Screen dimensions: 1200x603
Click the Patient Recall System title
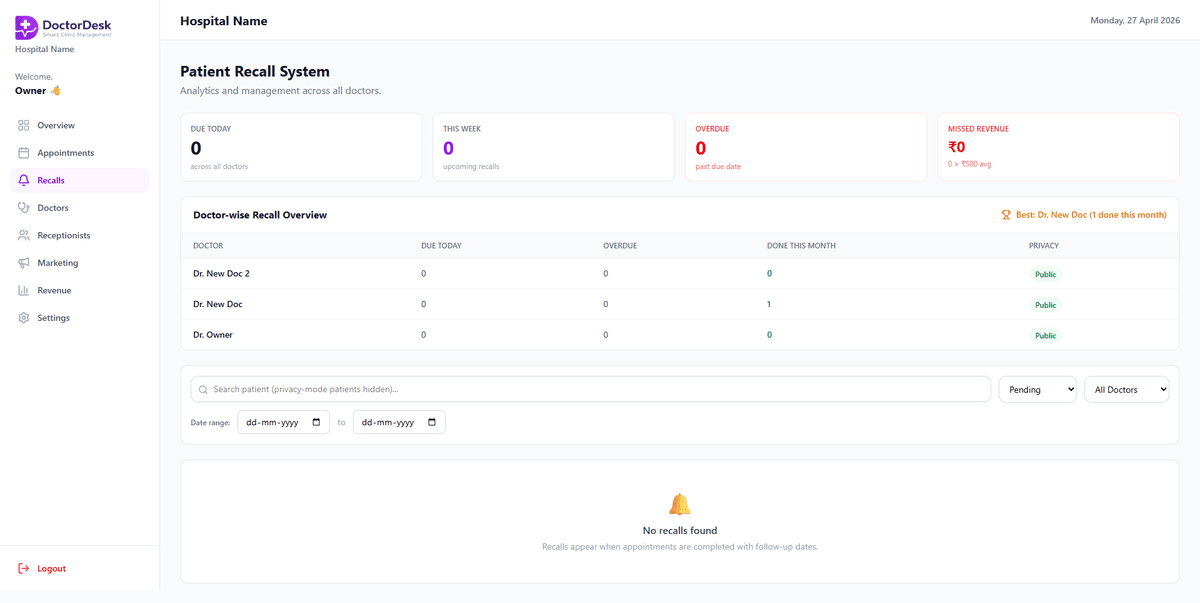[255, 72]
